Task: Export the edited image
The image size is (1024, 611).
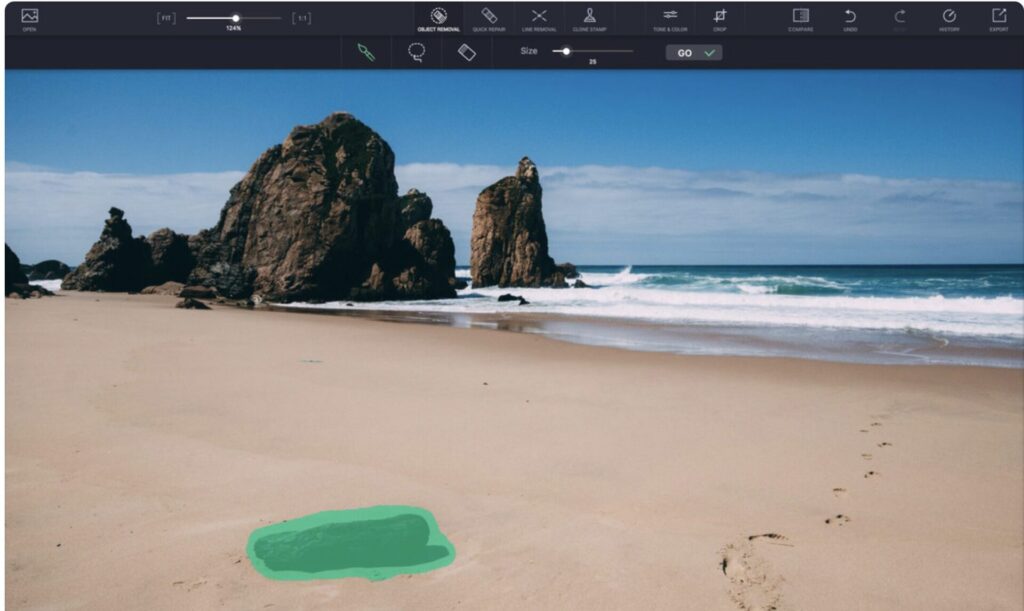Action: pyautogui.click(x=998, y=18)
